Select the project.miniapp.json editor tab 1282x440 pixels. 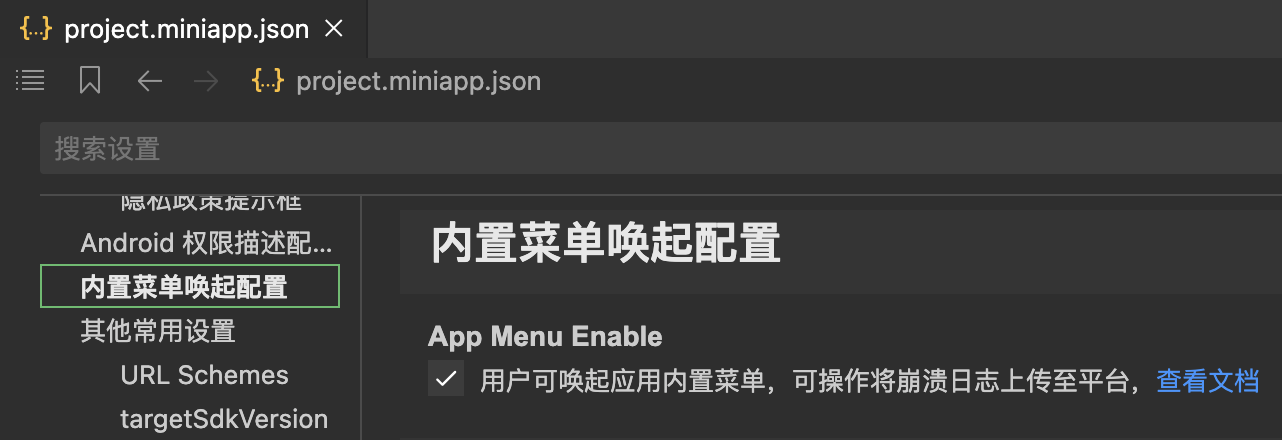click(184, 29)
